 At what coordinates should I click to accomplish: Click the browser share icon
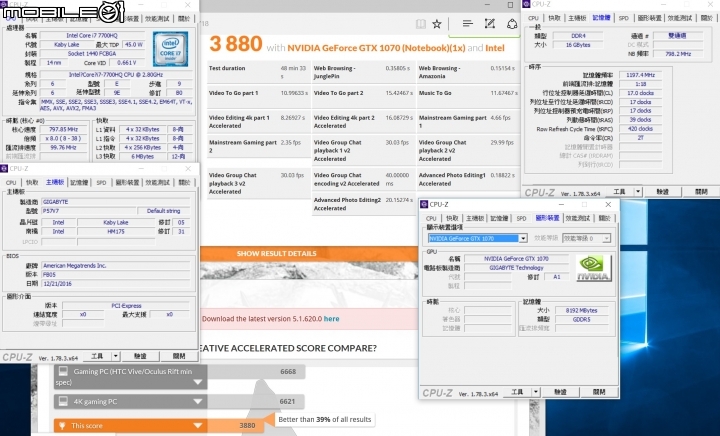(x=512, y=23)
